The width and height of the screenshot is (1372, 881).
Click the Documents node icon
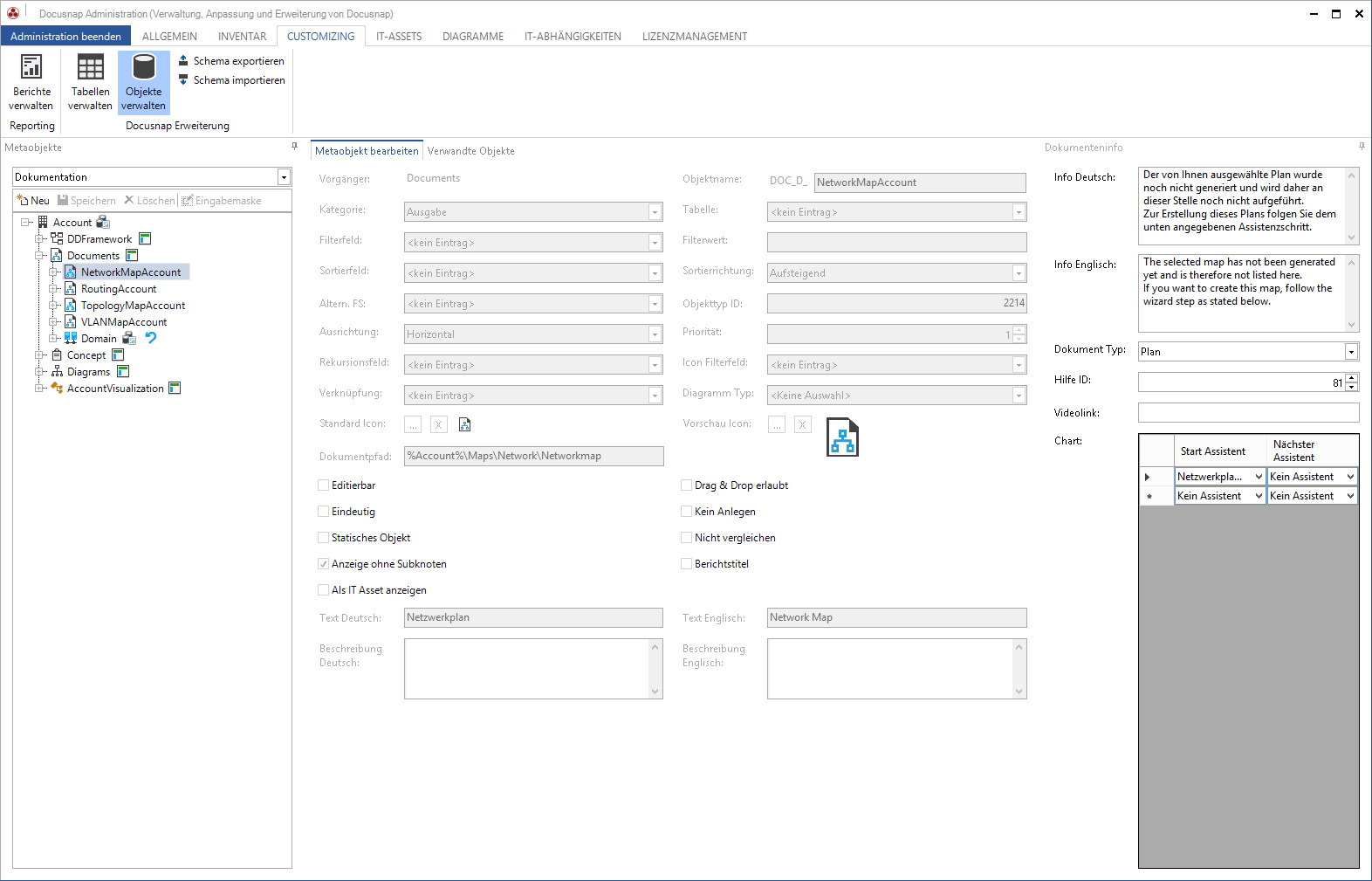click(x=57, y=256)
